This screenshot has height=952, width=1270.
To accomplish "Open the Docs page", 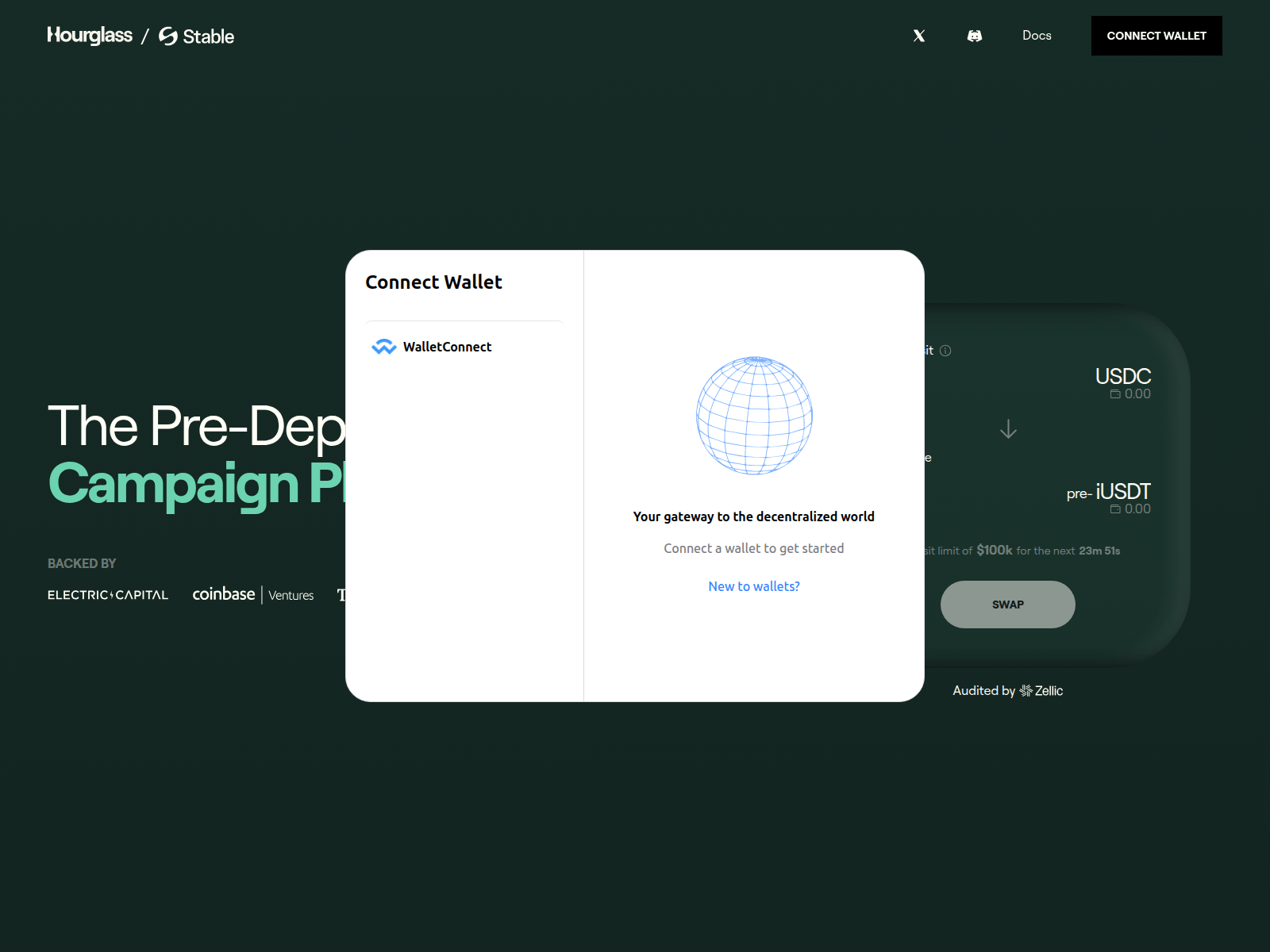I will 1037,36.
